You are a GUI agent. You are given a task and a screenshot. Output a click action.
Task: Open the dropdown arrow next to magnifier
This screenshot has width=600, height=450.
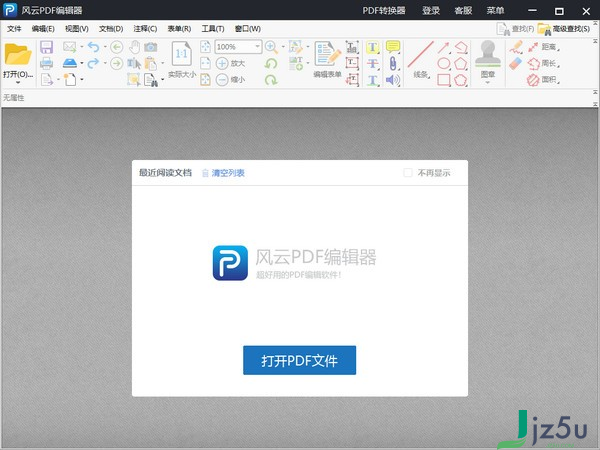click(283, 47)
